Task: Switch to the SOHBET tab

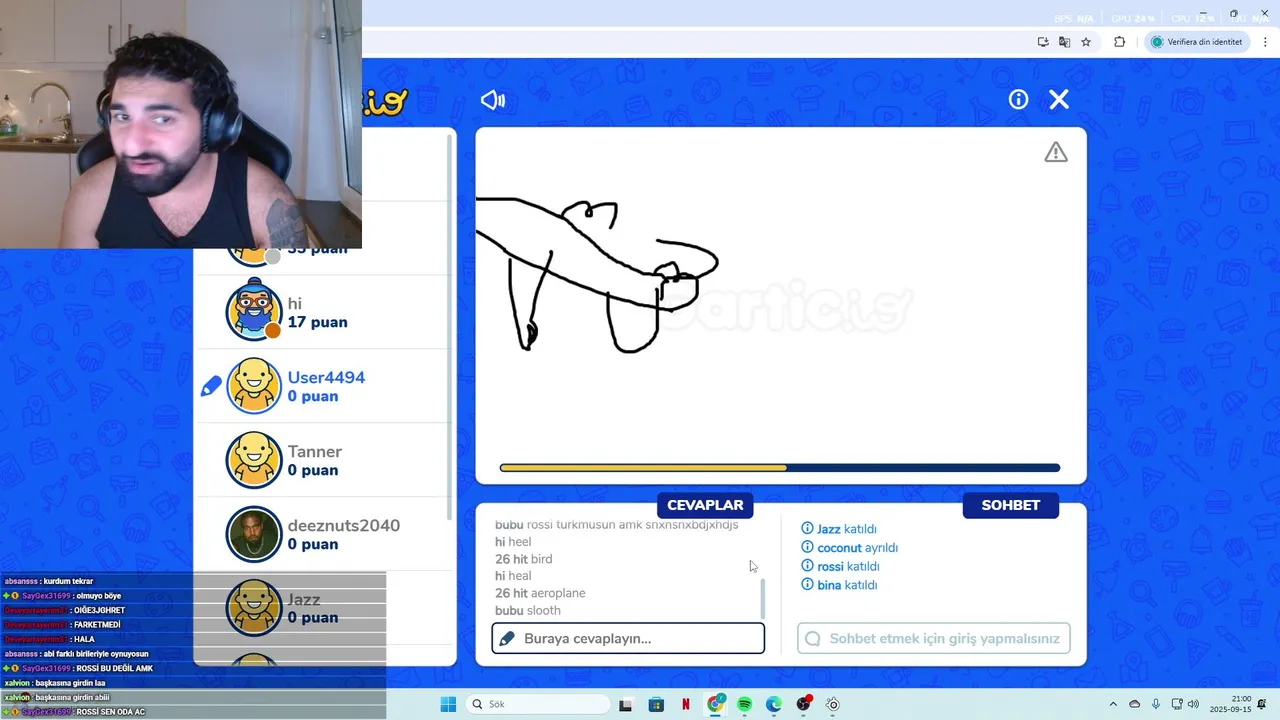Action: pos(1010,505)
